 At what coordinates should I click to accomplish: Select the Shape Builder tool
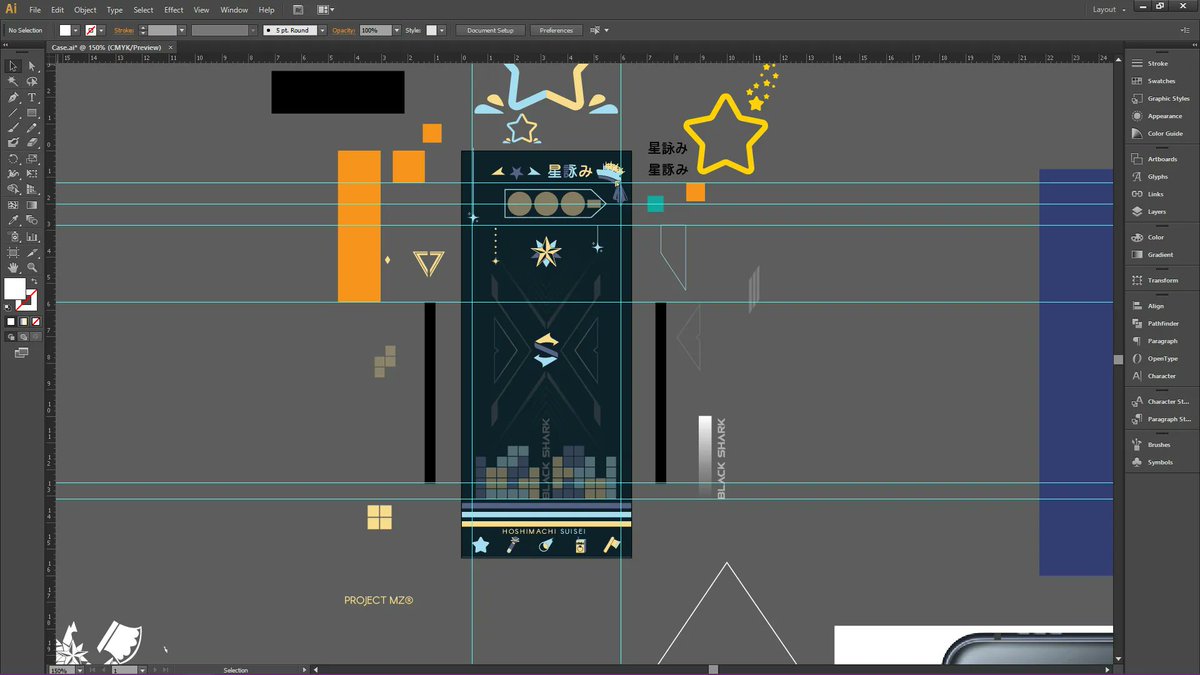(13, 189)
